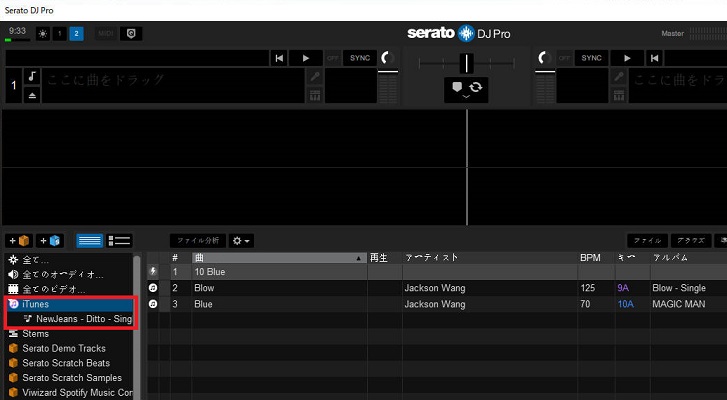Select the track Blow
Image resolution: width=727 pixels, height=400 pixels.
click(x=204, y=288)
